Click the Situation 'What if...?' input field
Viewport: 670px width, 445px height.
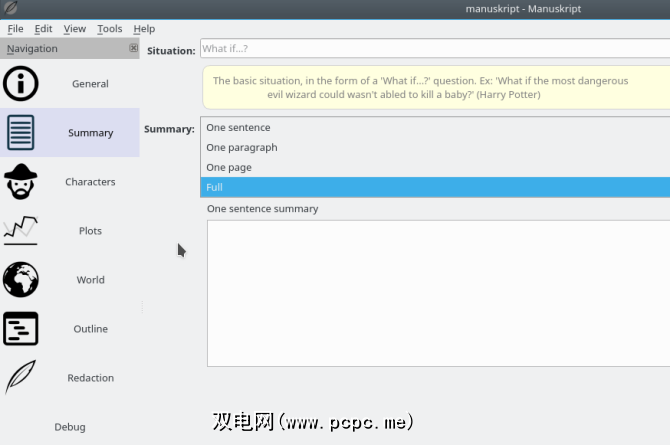click(x=435, y=48)
